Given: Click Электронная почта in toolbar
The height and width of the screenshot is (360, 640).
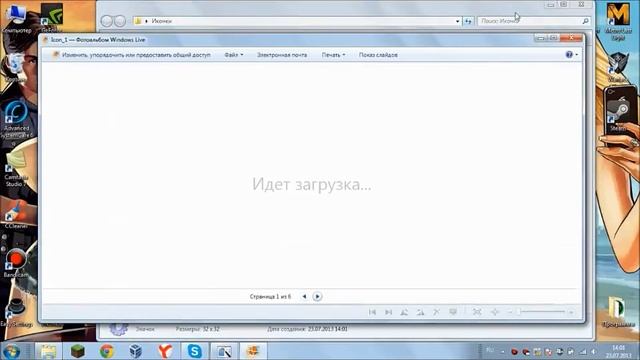Looking at the screenshot, I should pos(282,55).
